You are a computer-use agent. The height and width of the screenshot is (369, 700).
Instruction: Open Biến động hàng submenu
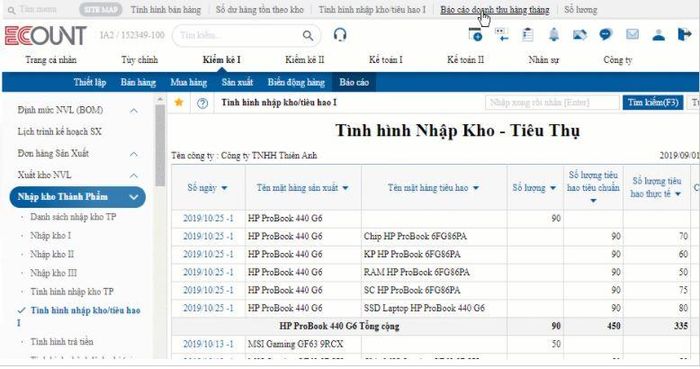[x=296, y=82]
